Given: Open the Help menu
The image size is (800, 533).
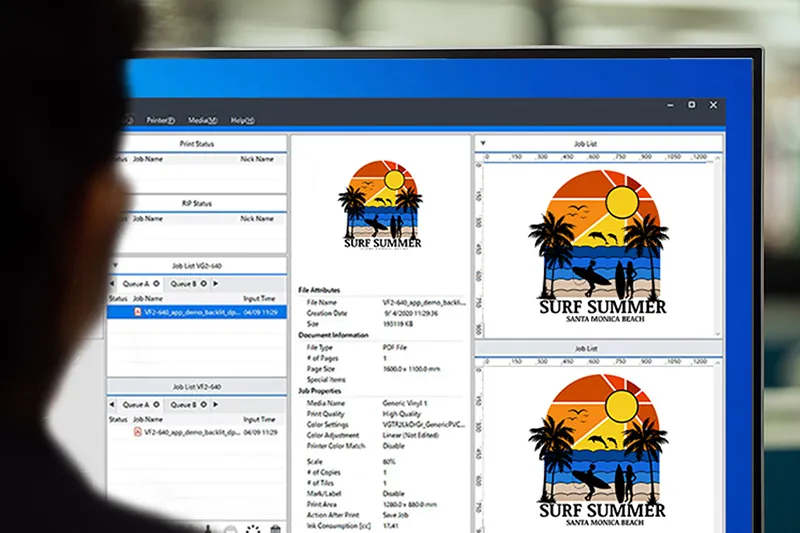Looking at the screenshot, I should (242, 120).
